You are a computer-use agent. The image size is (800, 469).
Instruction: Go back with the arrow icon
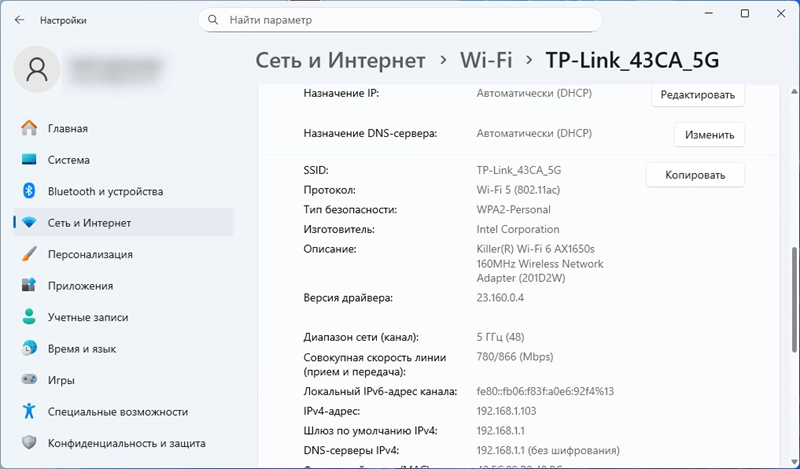tap(19, 20)
